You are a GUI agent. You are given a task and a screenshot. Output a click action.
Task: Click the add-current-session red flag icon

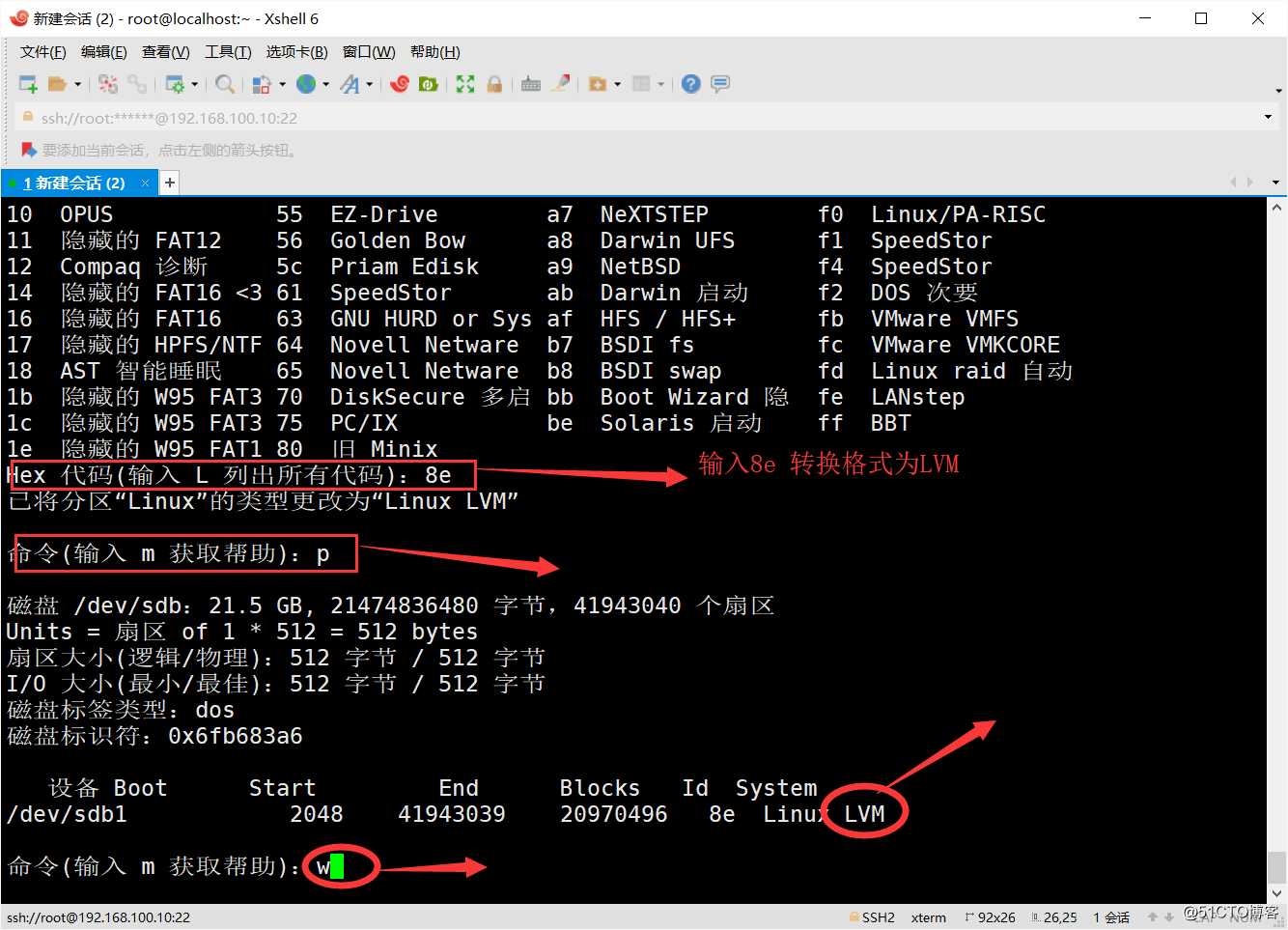tap(29, 151)
